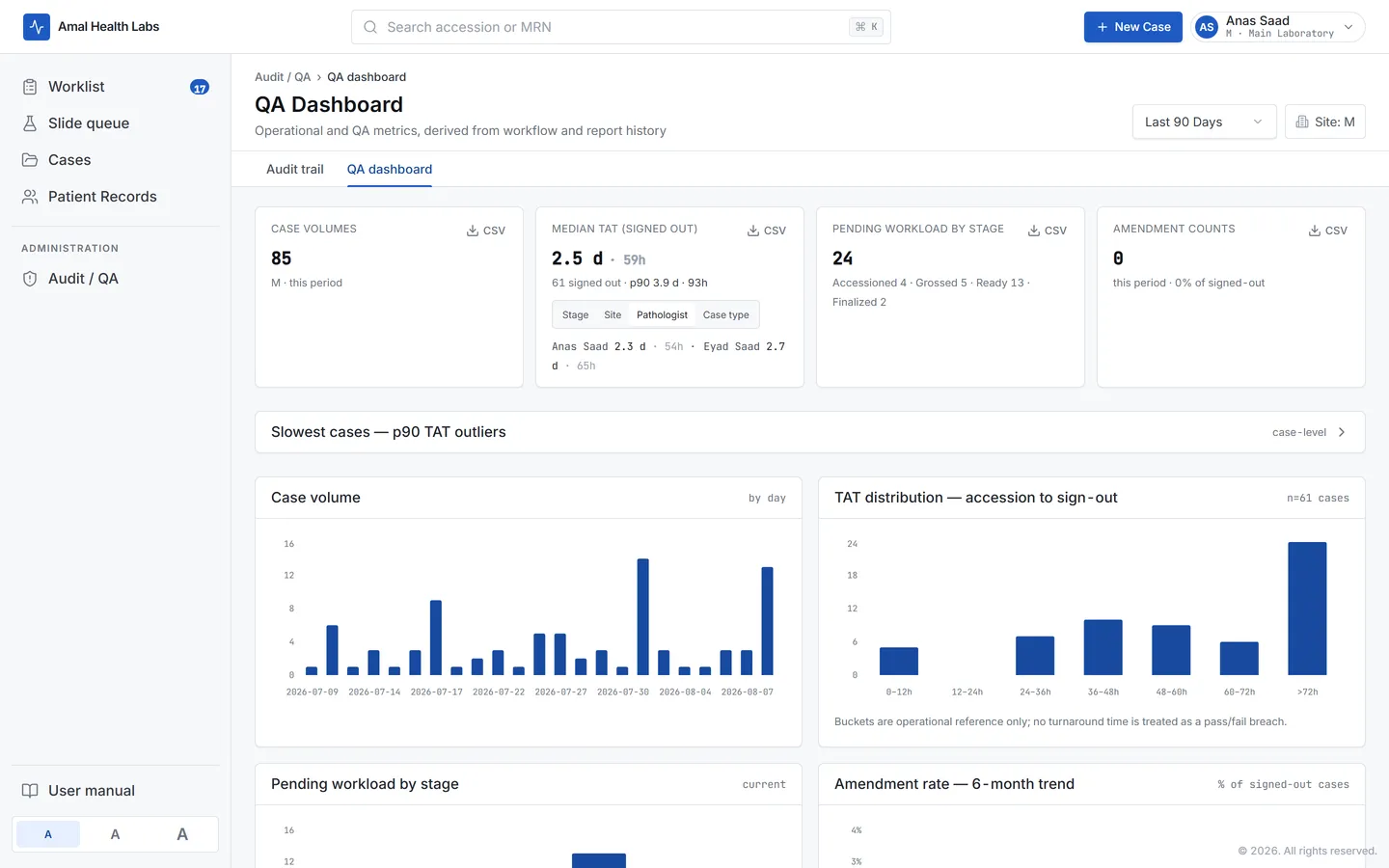Image resolution: width=1389 pixels, height=868 pixels.
Task: Click the New Case button
Action: point(1132,27)
